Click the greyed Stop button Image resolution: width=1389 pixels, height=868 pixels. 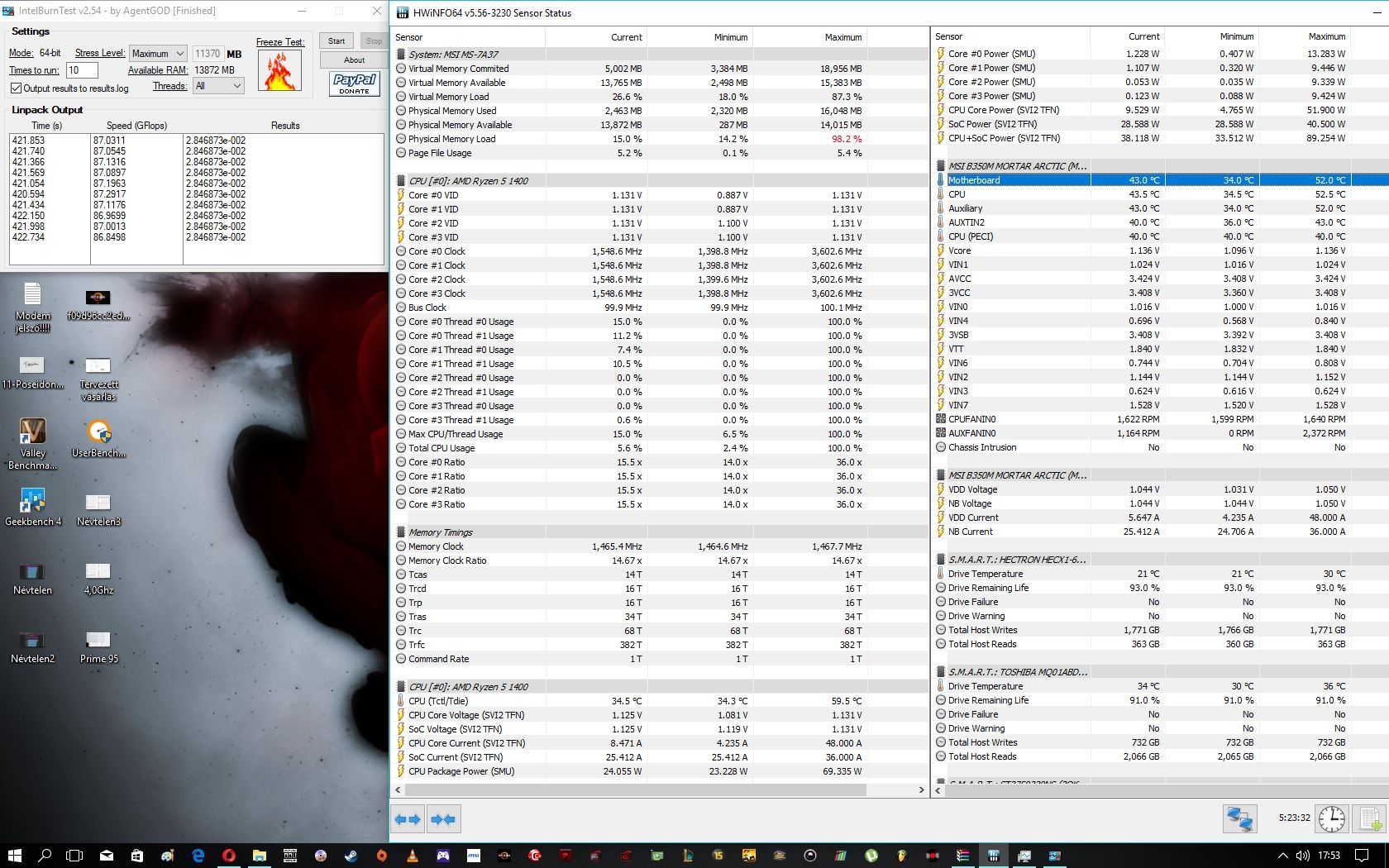coord(374,41)
